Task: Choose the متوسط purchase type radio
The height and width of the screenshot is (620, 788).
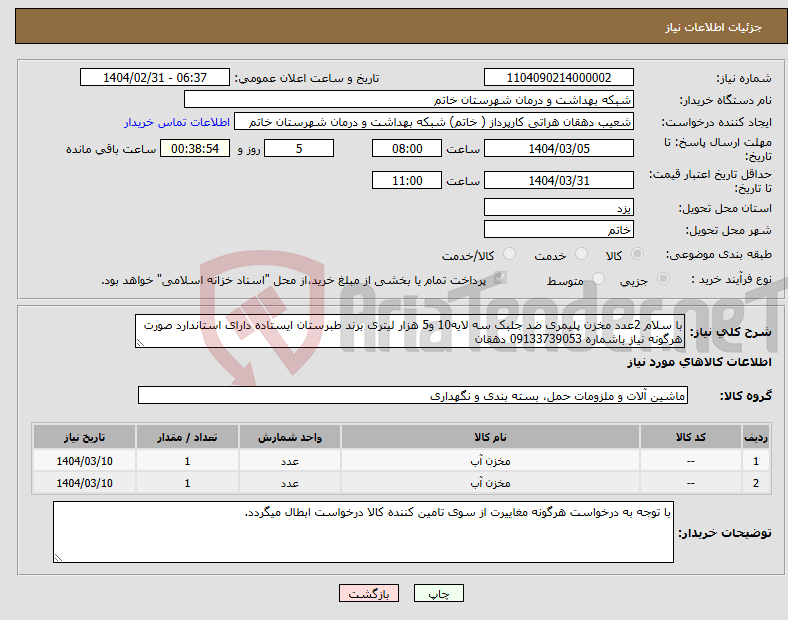Action: tap(599, 278)
